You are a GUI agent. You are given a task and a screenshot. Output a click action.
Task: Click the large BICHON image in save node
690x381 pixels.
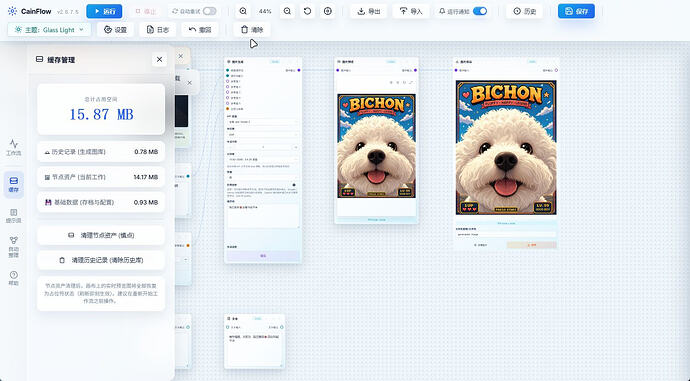tap(506, 147)
